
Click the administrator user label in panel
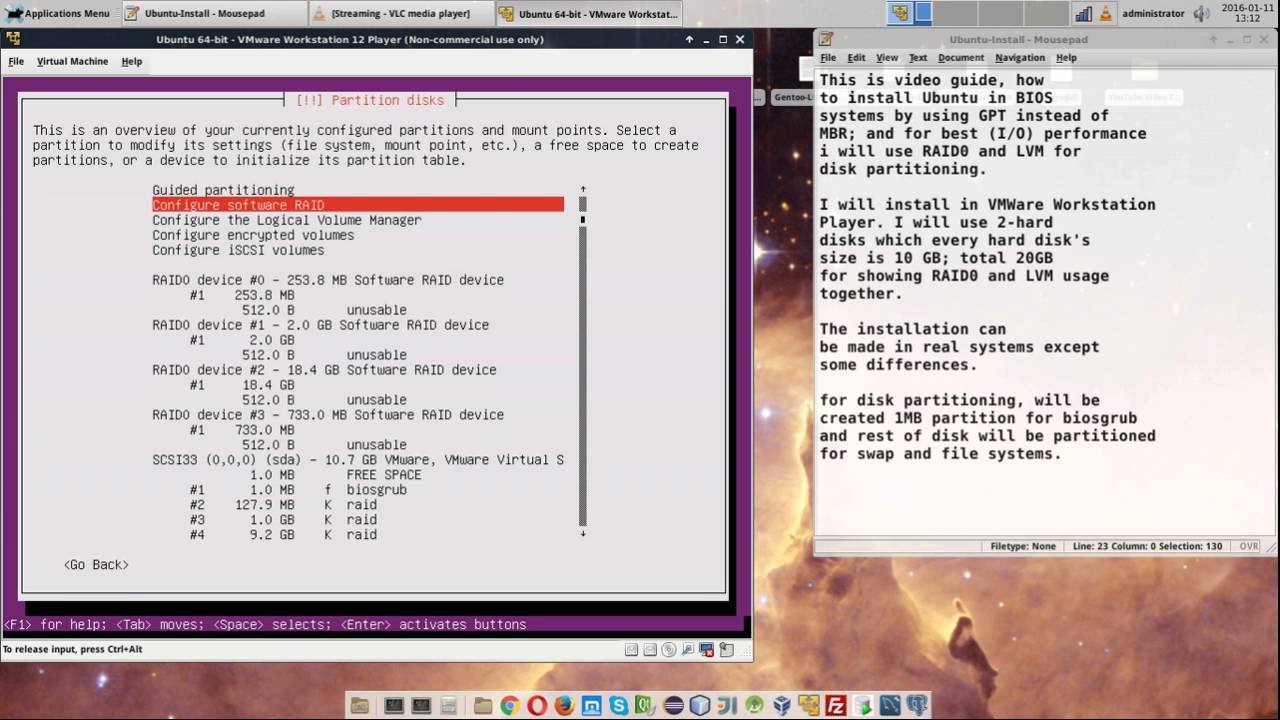pyautogui.click(x=1153, y=13)
